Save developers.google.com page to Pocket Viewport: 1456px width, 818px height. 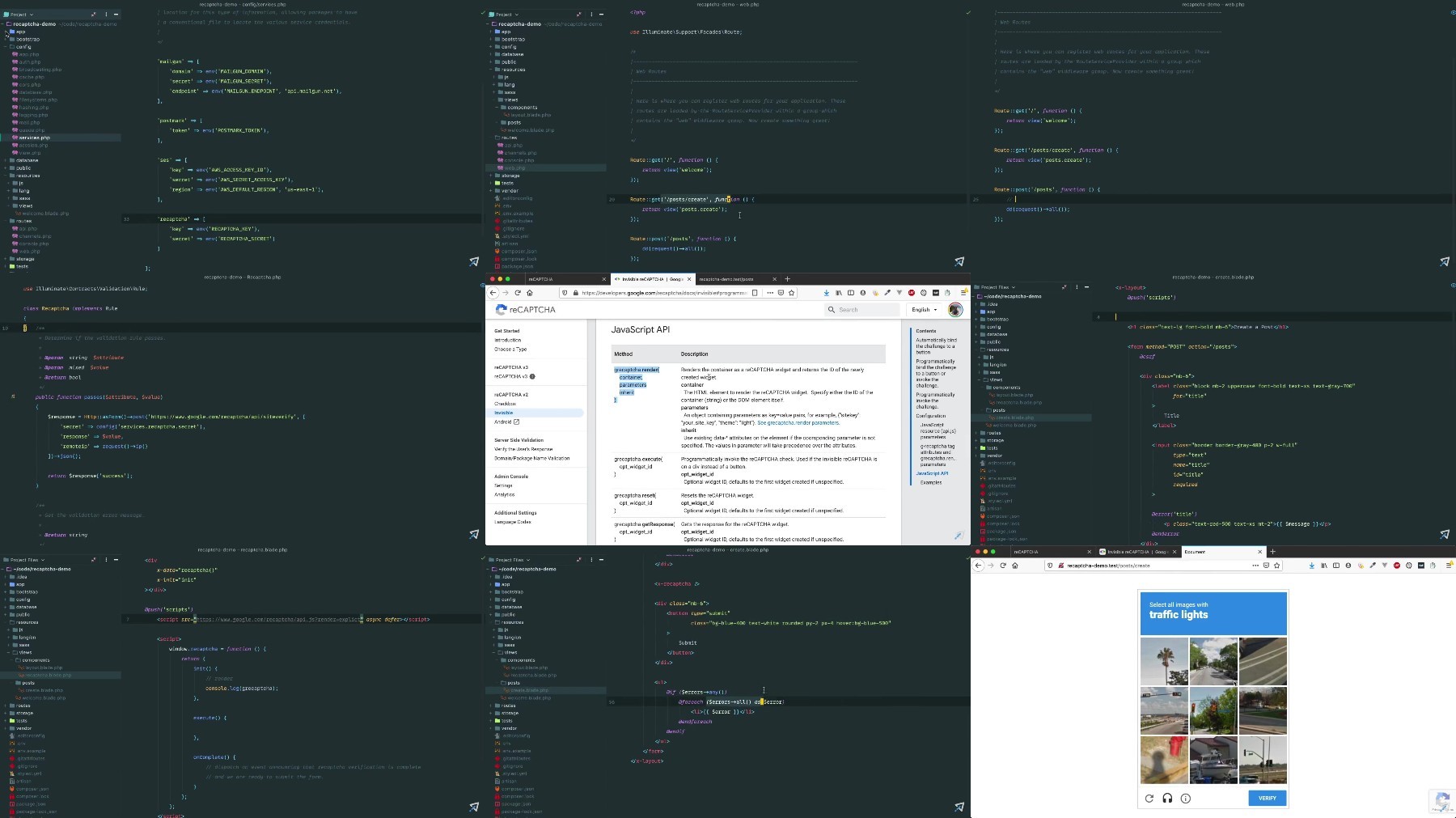pyautogui.click(x=781, y=293)
